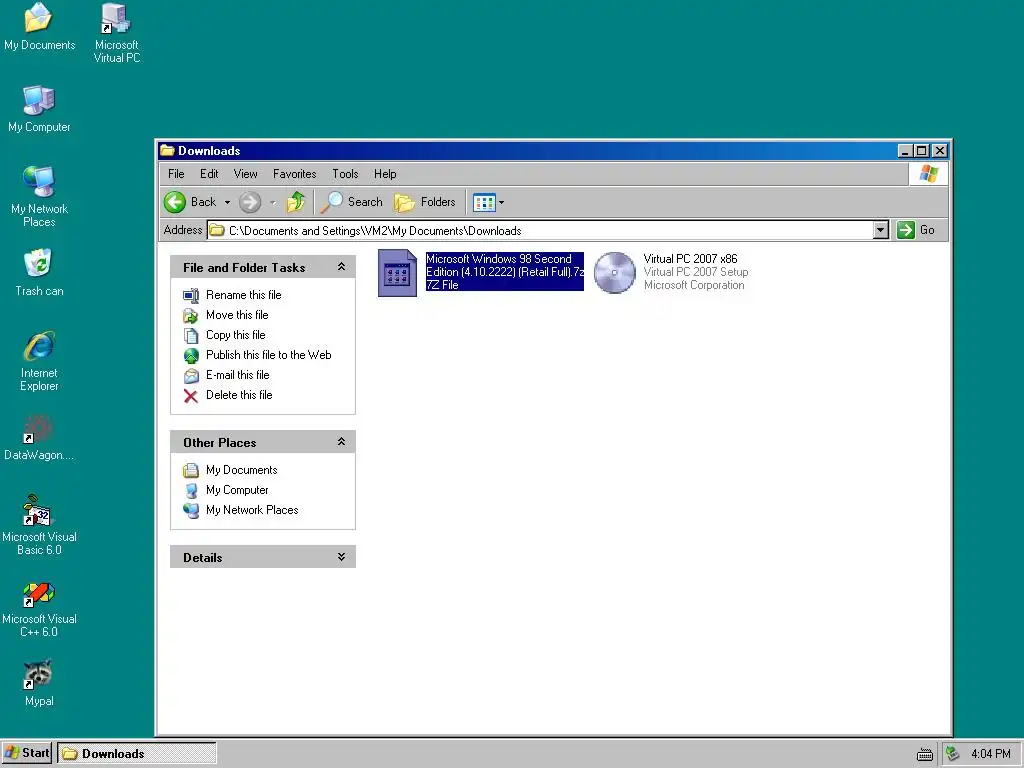Click the Downloads taskbar button
1024x768 pixels.
pyautogui.click(x=137, y=753)
